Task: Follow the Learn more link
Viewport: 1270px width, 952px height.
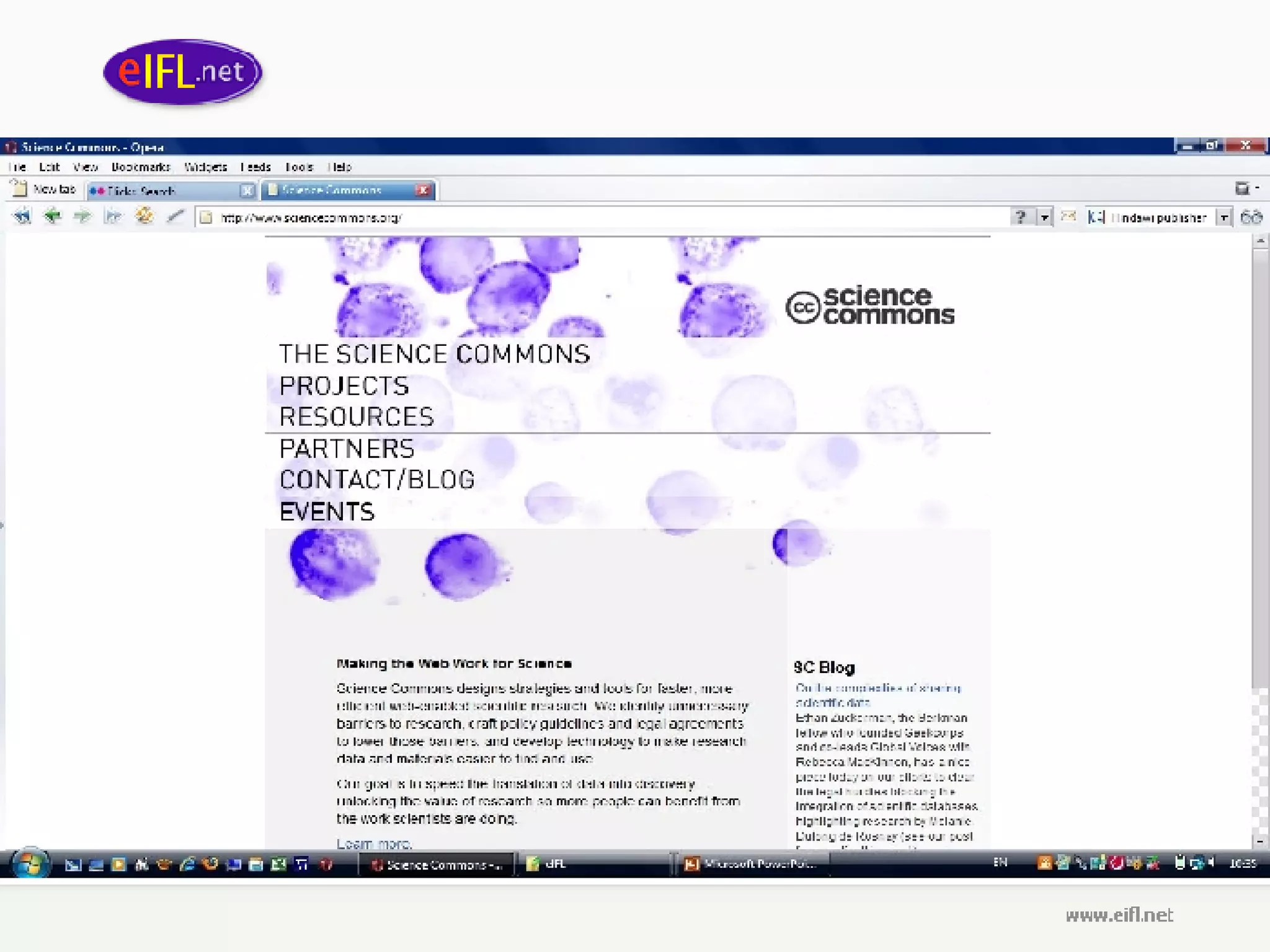Action: [x=374, y=844]
